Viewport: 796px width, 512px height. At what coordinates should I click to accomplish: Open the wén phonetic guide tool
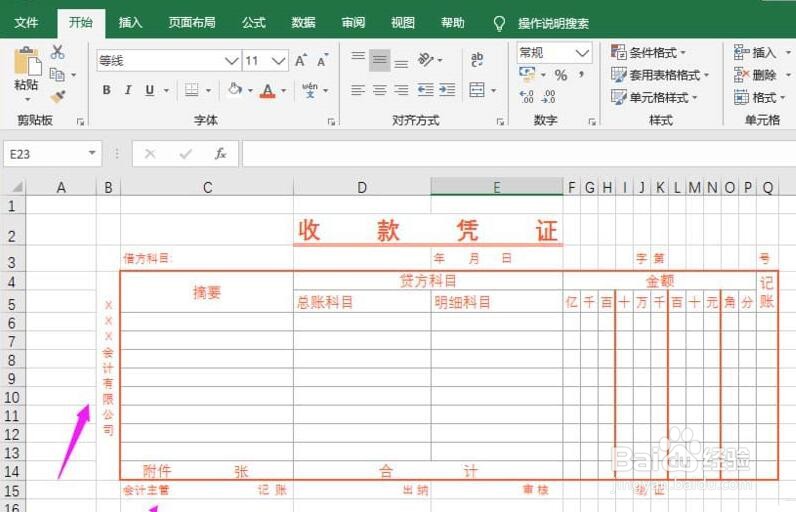[x=310, y=90]
